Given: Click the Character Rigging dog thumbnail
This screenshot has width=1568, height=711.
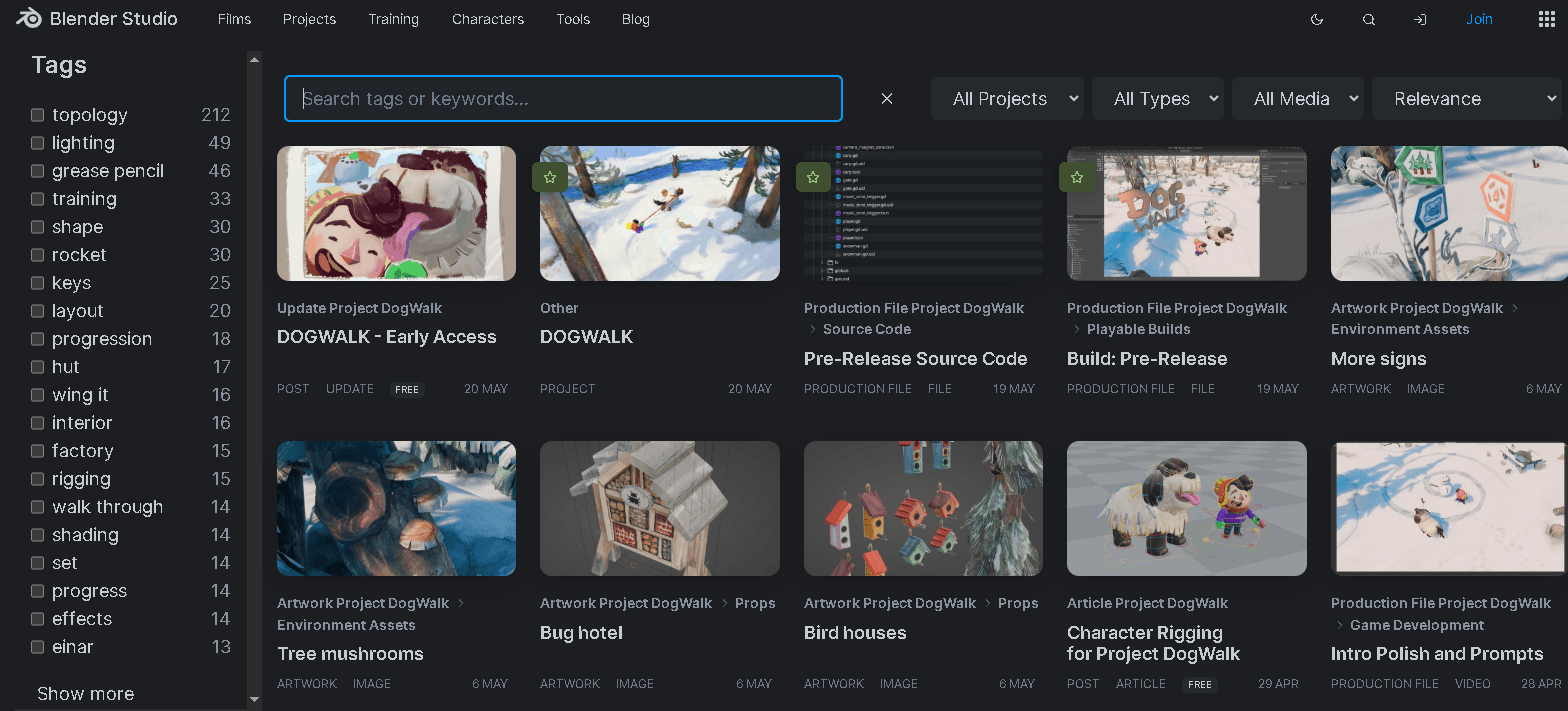Looking at the screenshot, I should (x=1187, y=509).
